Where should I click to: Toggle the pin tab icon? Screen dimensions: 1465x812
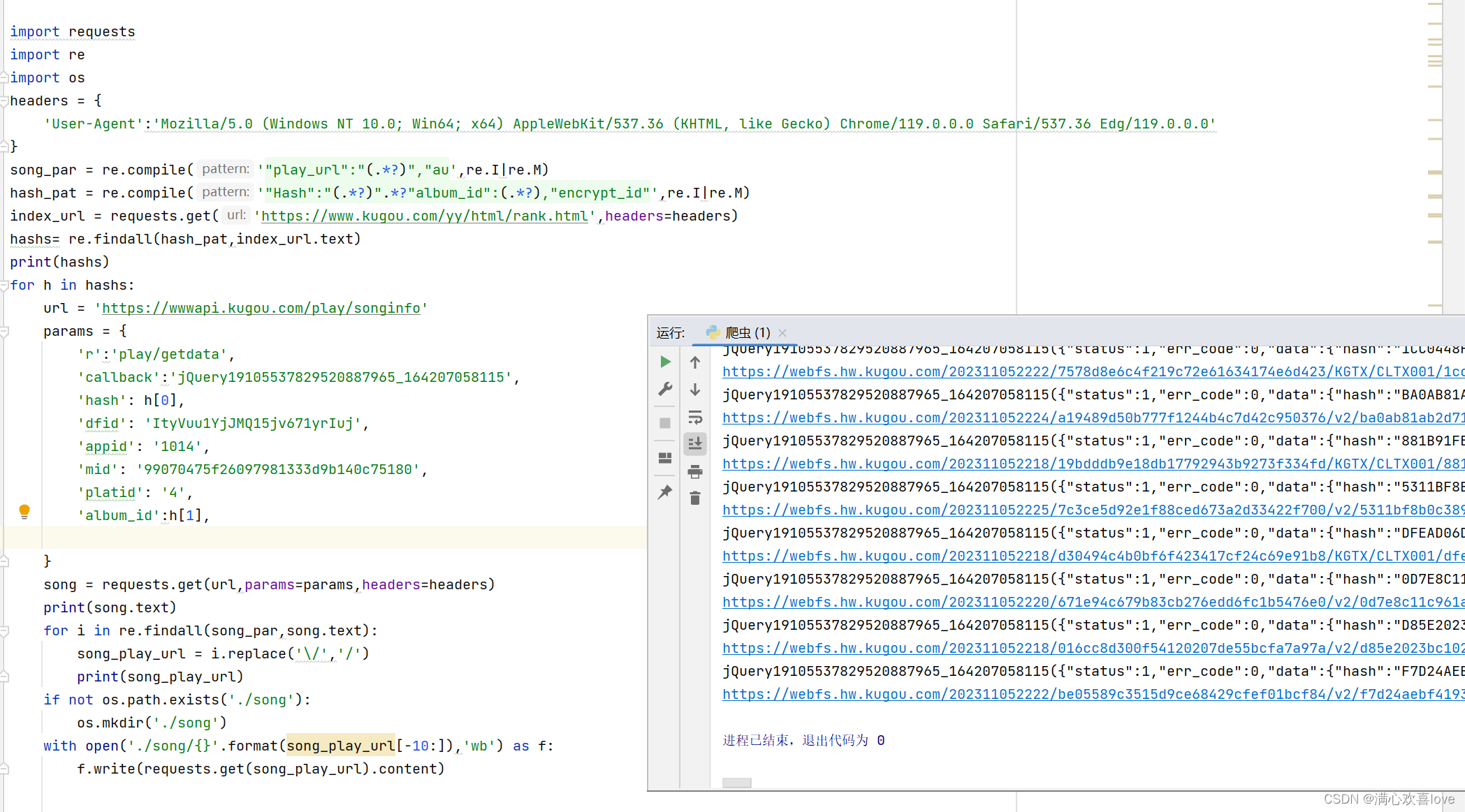click(665, 492)
